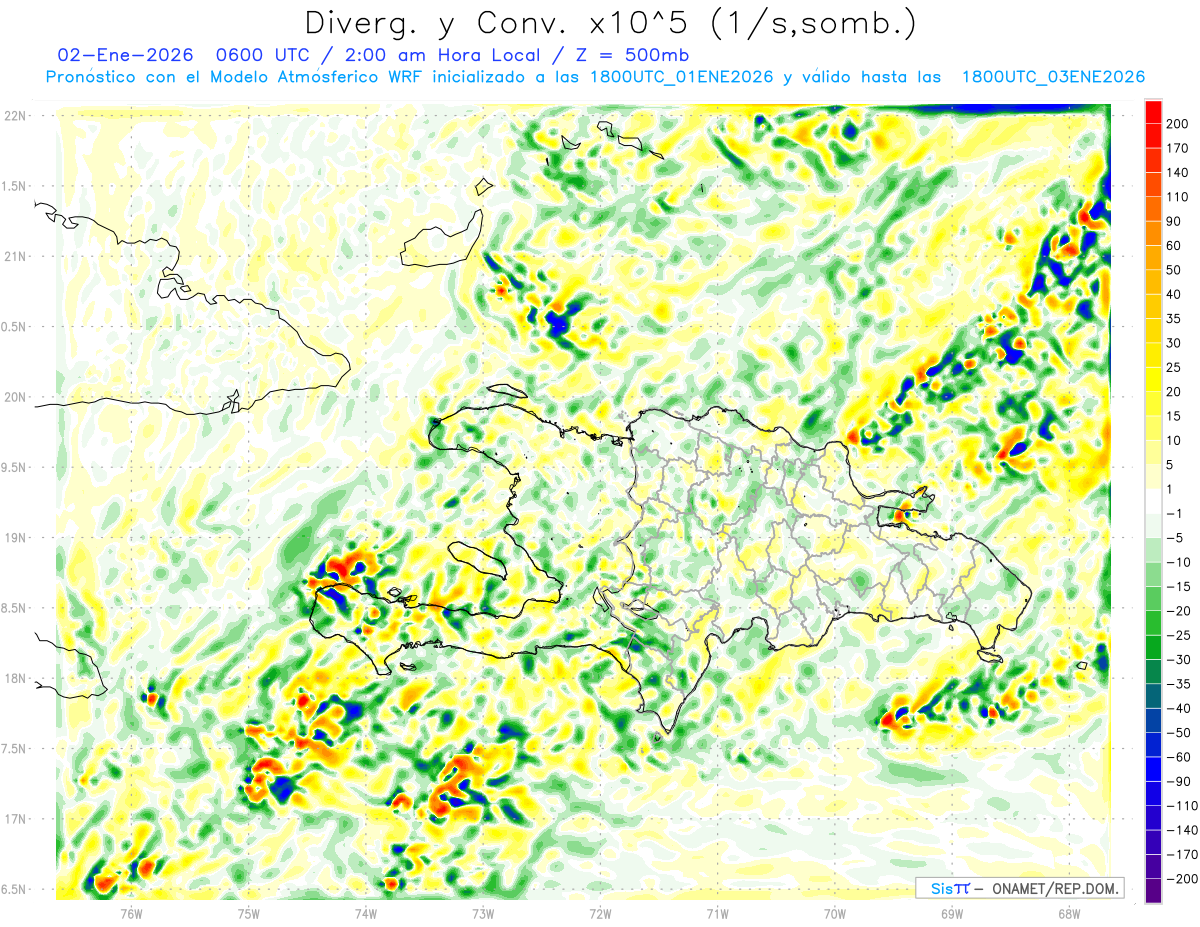Click the '71W' longitude label

(x=717, y=913)
